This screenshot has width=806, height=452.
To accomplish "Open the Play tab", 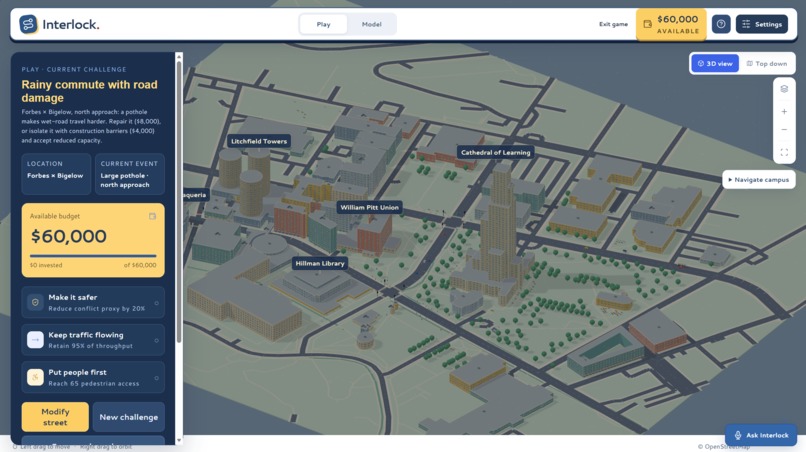I will [x=323, y=24].
